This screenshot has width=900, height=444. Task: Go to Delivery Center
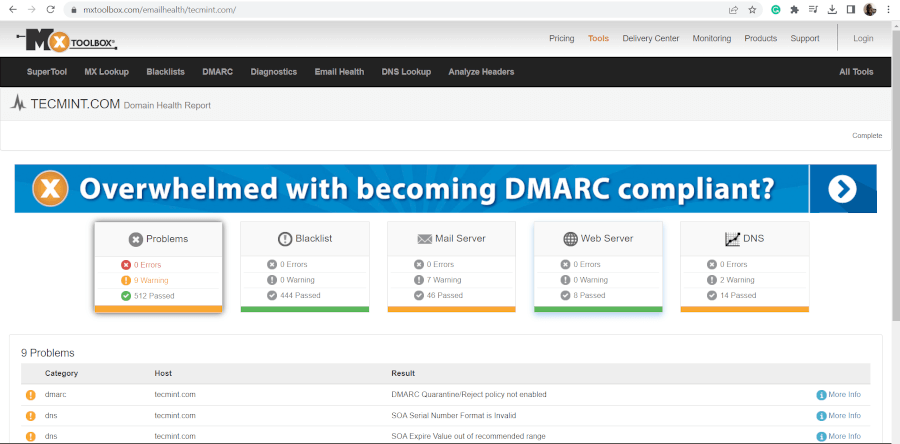651,38
